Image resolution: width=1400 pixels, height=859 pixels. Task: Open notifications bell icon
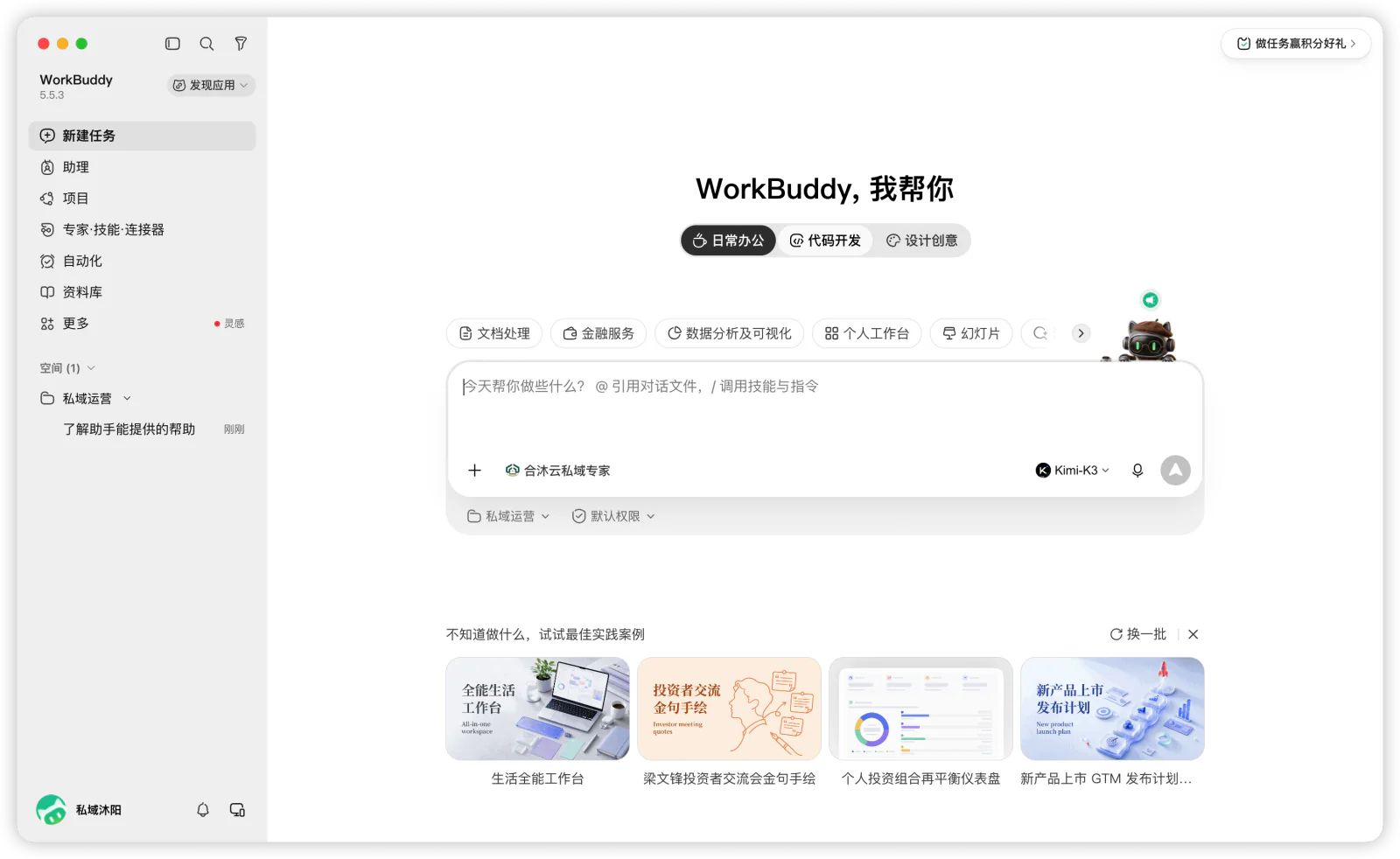coord(203,810)
